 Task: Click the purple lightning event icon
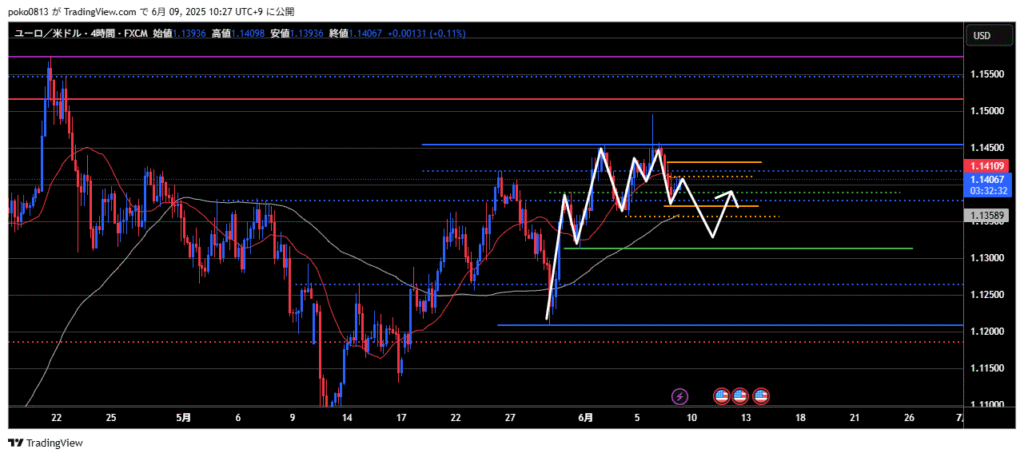coord(680,396)
